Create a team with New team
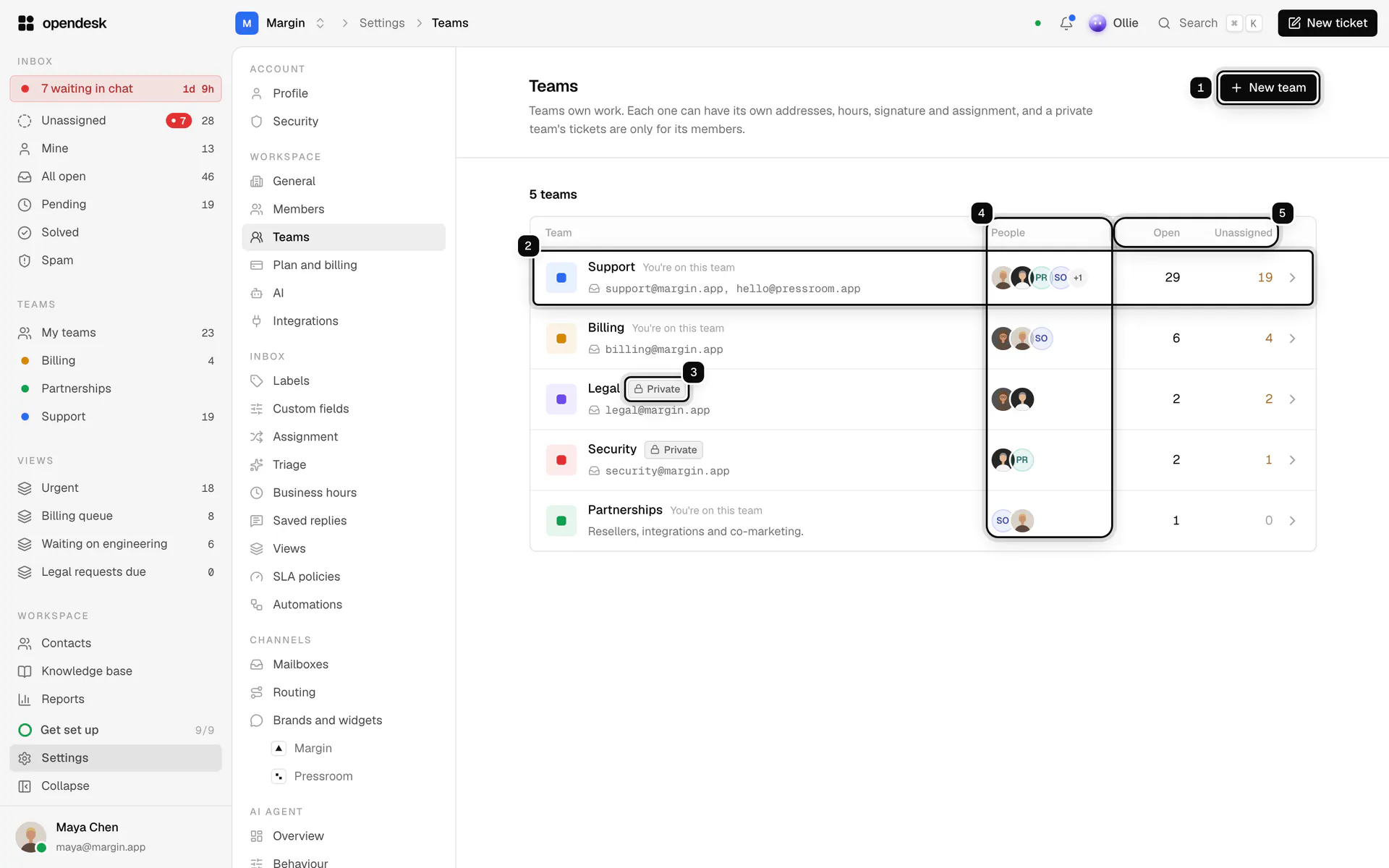This screenshot has height=868, width=1389. (x=1268, y=88)
